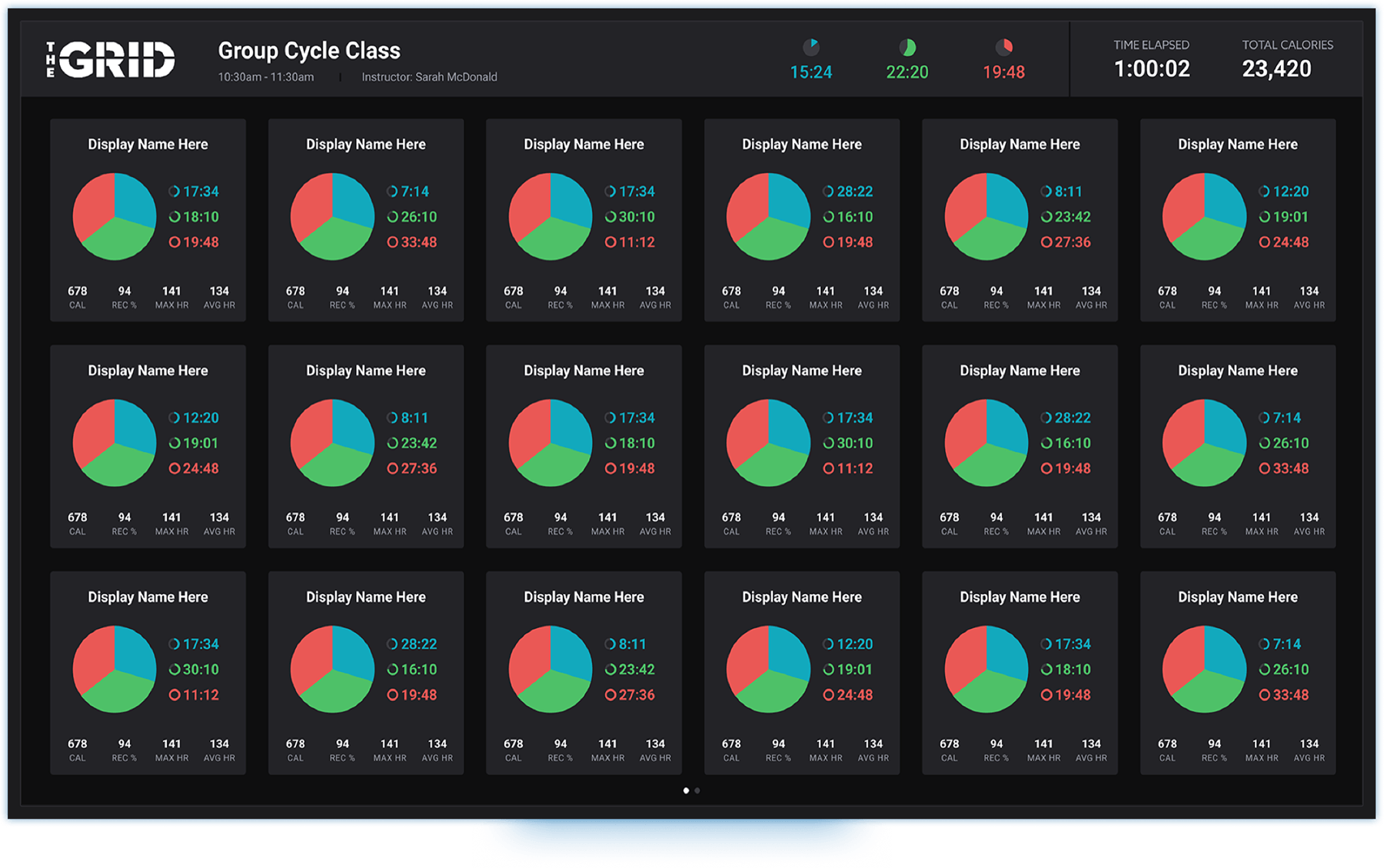Click THE GRID logo
The height and width of the screenshot is (868, 1384).
tap(111, 60)
